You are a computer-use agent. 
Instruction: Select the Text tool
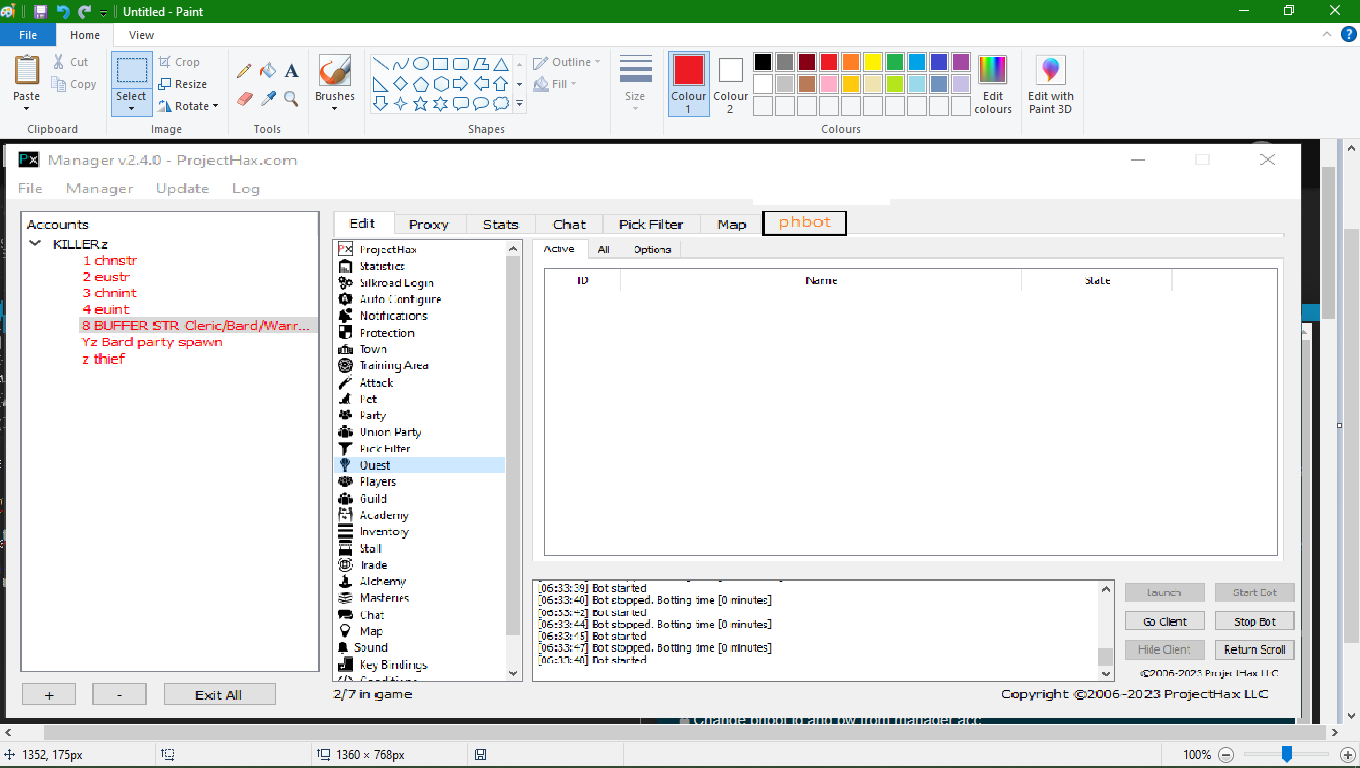coord(291,71)
